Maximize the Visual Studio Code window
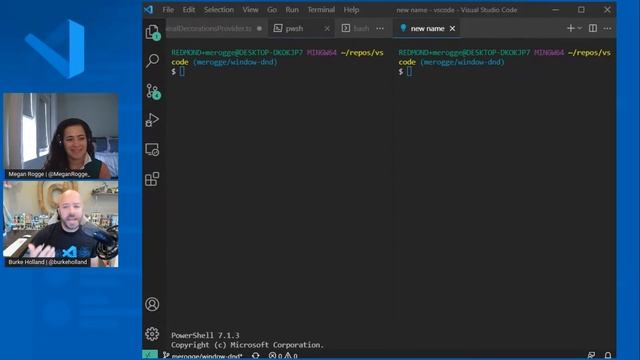This screenshot has width=640, height=360. pyautogui.click(x=581, y=9)
